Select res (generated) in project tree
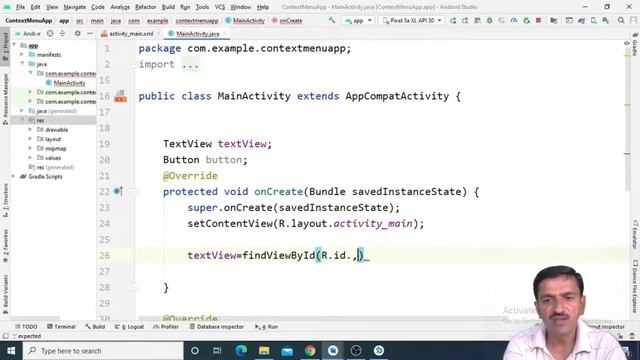This screenshot has height=360, width=640. tap(51, 167)
